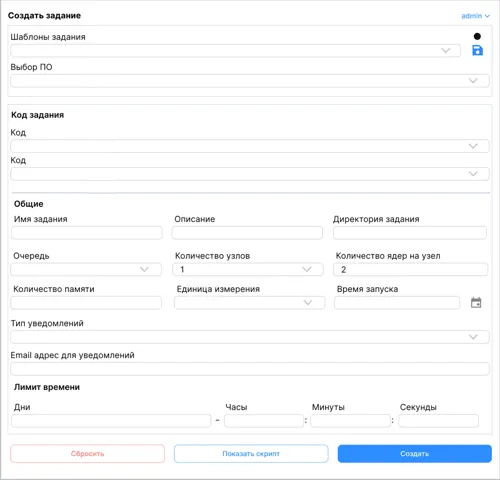Focus the Имя задания input field
The height and width of the screenshot is (480, 500).
pos(87,233)
